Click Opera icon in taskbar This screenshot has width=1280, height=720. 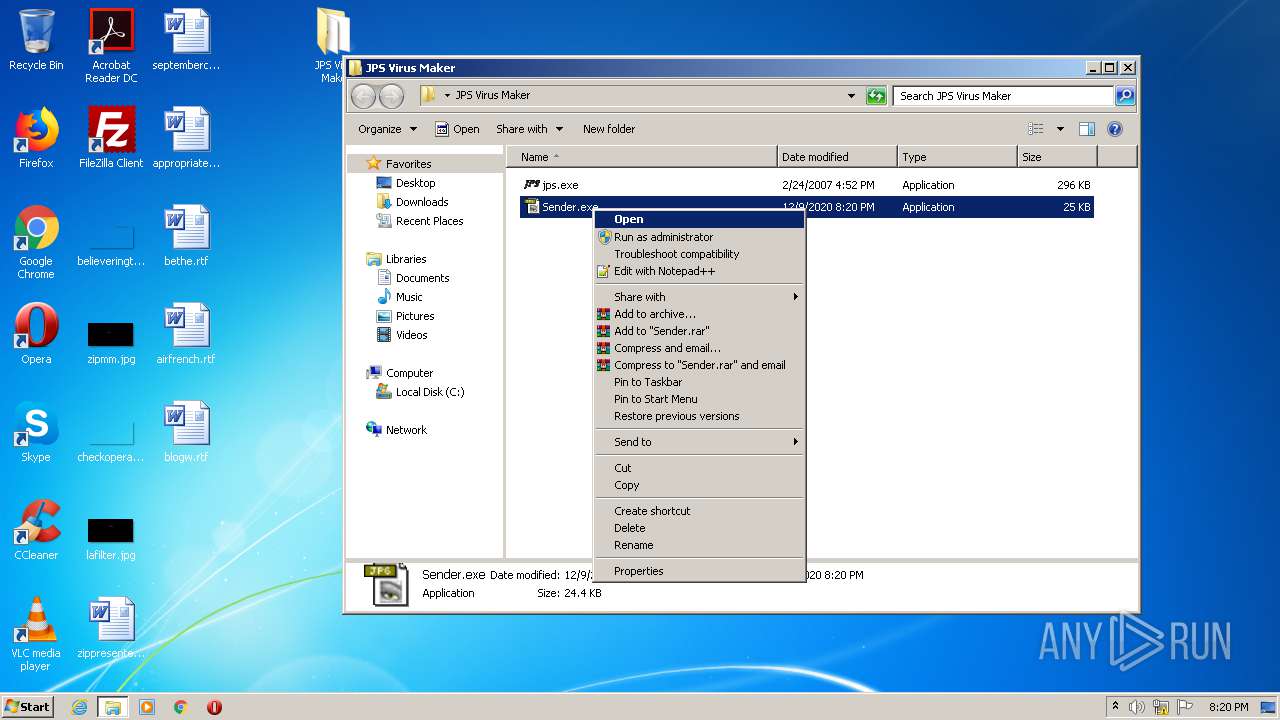214,707
